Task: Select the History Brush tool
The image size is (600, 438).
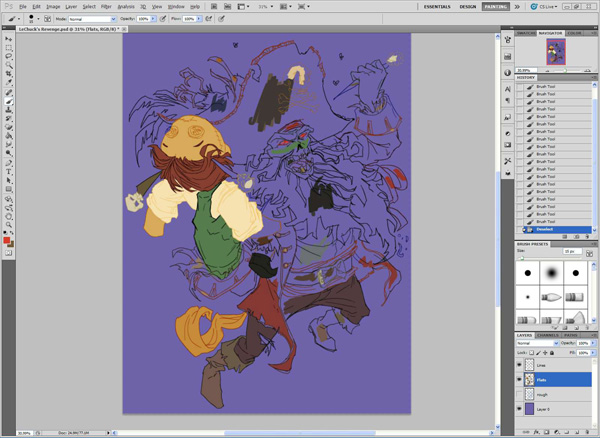Action: [8, 119]
